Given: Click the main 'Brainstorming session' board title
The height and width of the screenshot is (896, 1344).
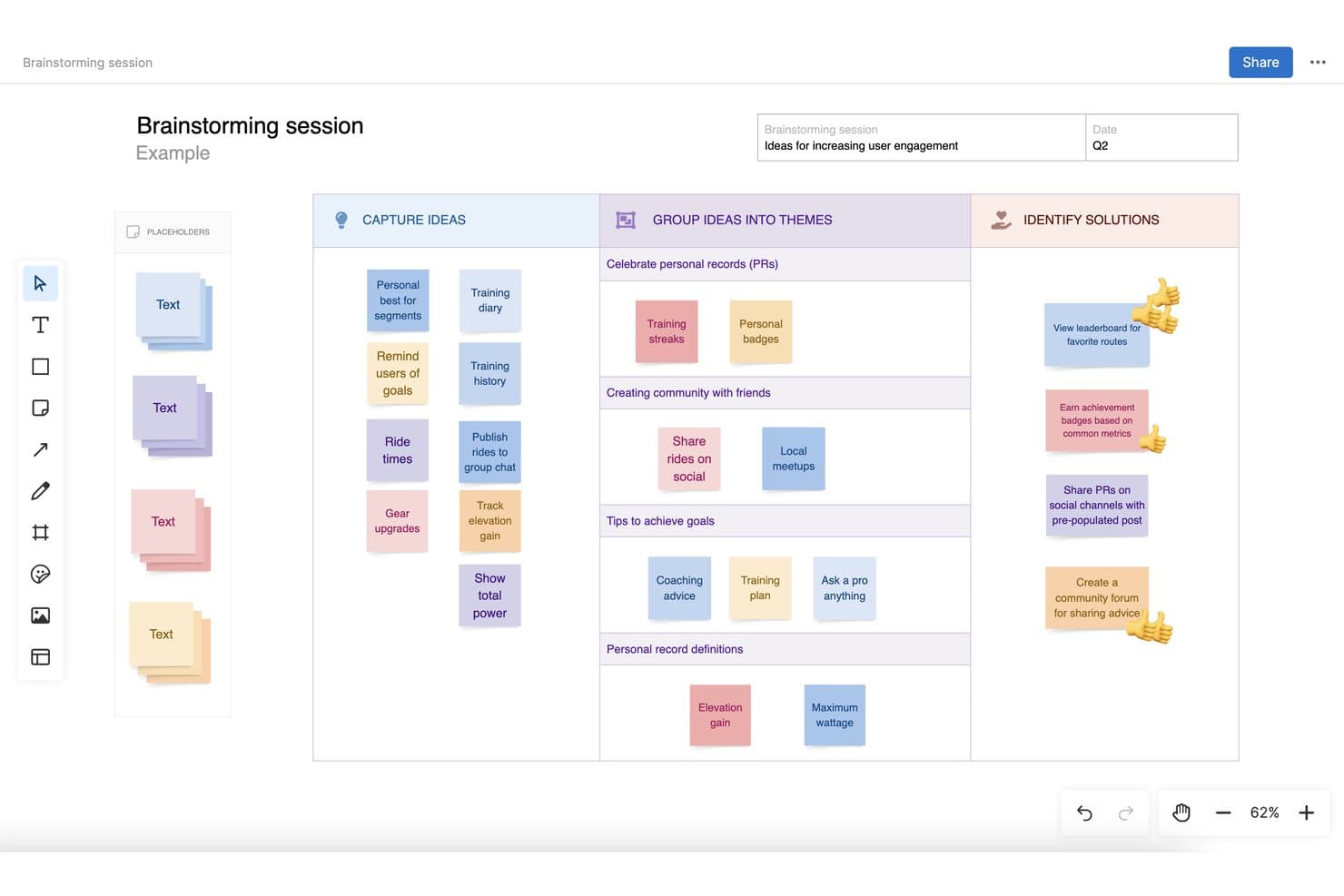Looking at the screenshot, I should click(250, 125).
